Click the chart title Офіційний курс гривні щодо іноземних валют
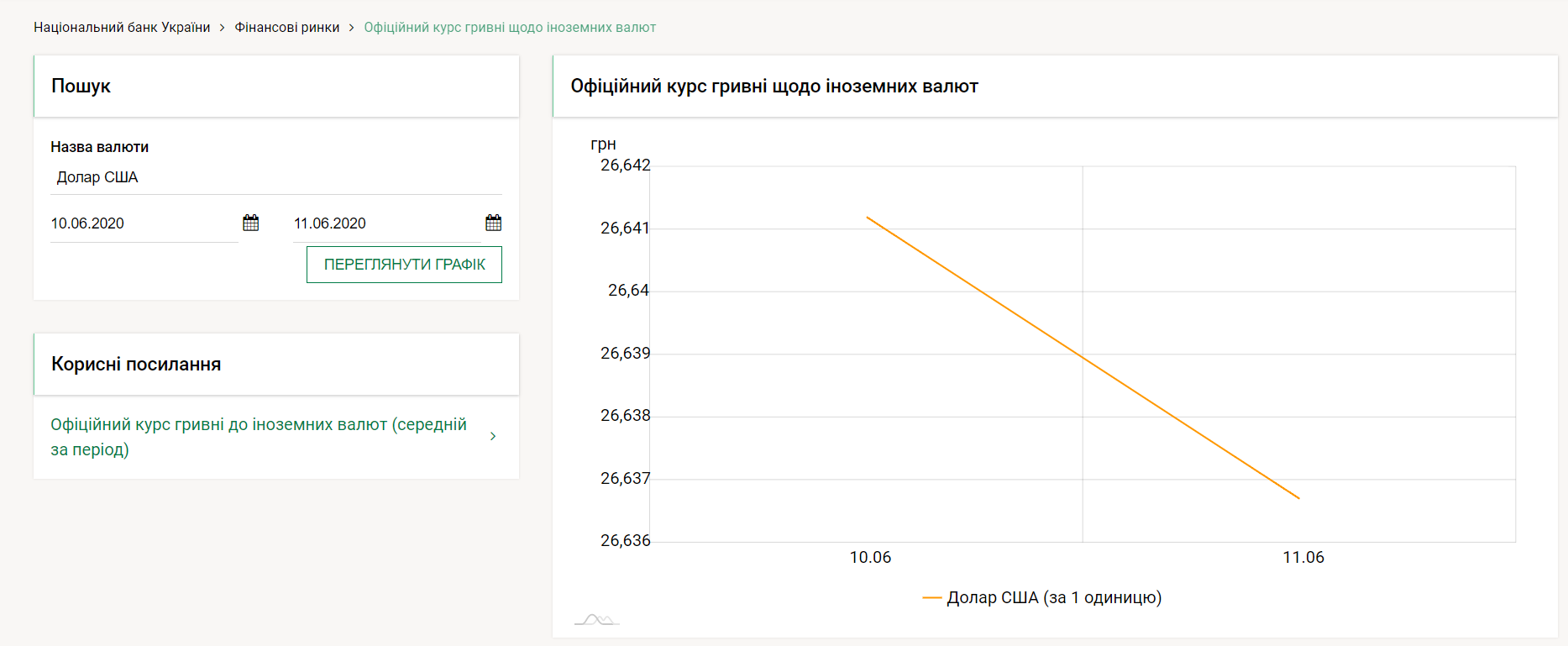 coord(774,87)
